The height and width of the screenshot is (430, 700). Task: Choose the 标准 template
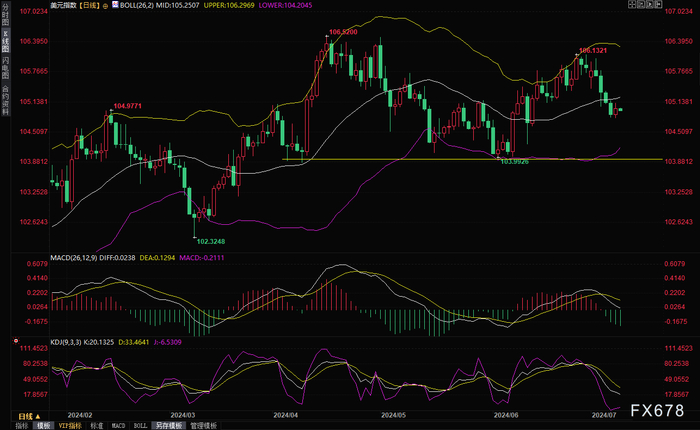click(x=96, y=426)
